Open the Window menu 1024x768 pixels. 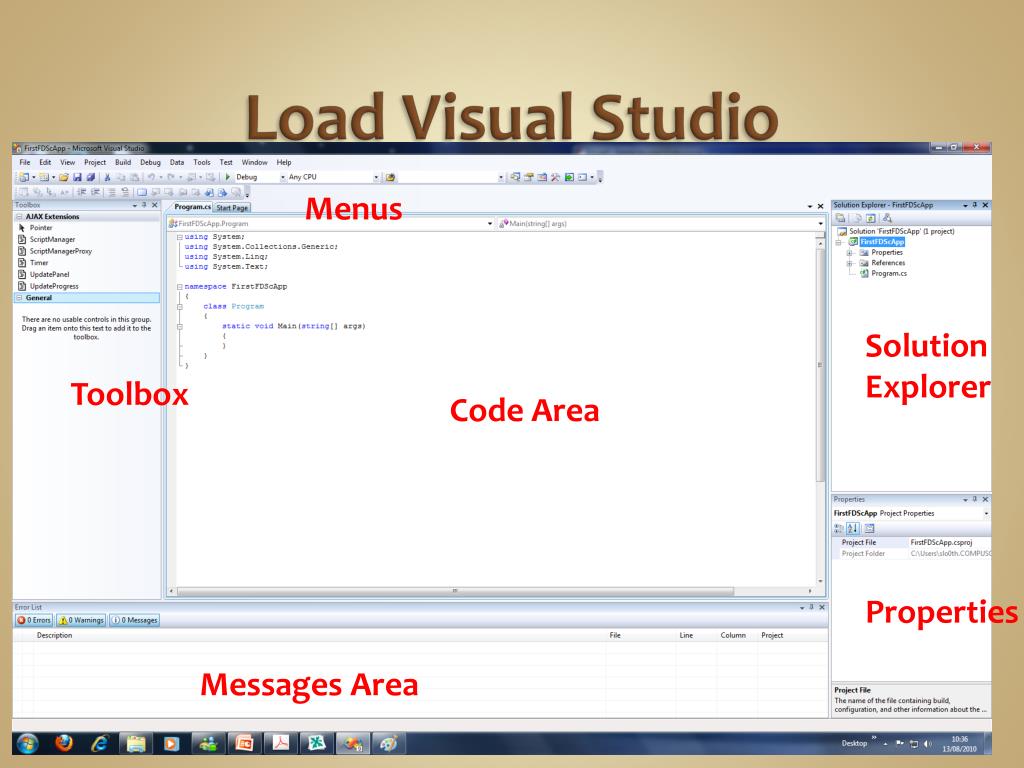[255, 163]
